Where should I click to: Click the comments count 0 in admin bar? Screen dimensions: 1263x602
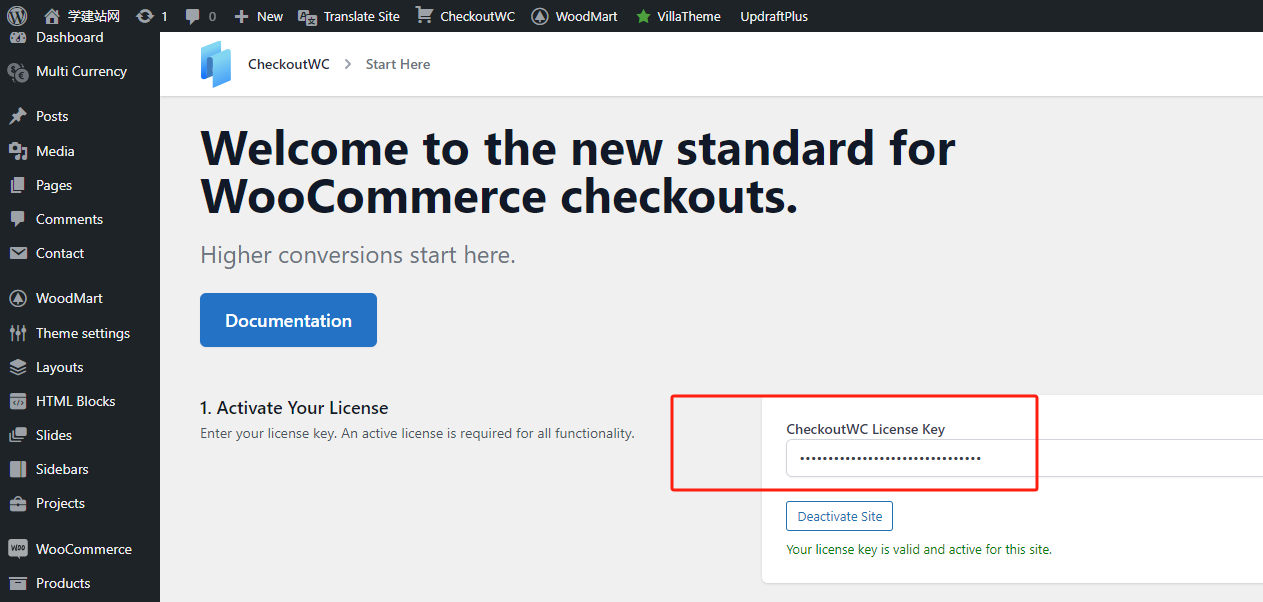click(x=212, y=16)
